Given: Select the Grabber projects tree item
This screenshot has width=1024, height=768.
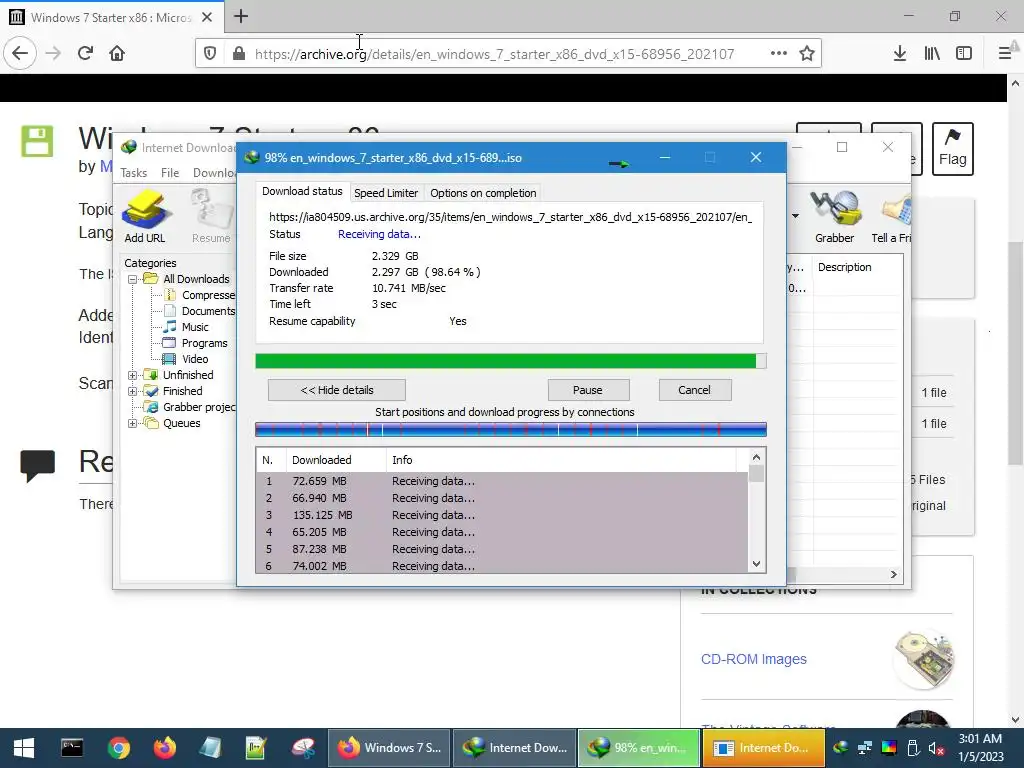Looking at the screenshot, I should pos(189,407).
